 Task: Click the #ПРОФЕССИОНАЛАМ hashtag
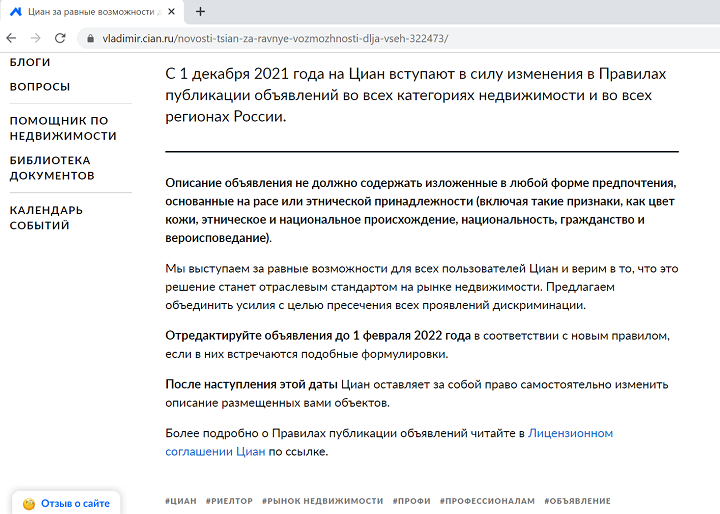487,501
